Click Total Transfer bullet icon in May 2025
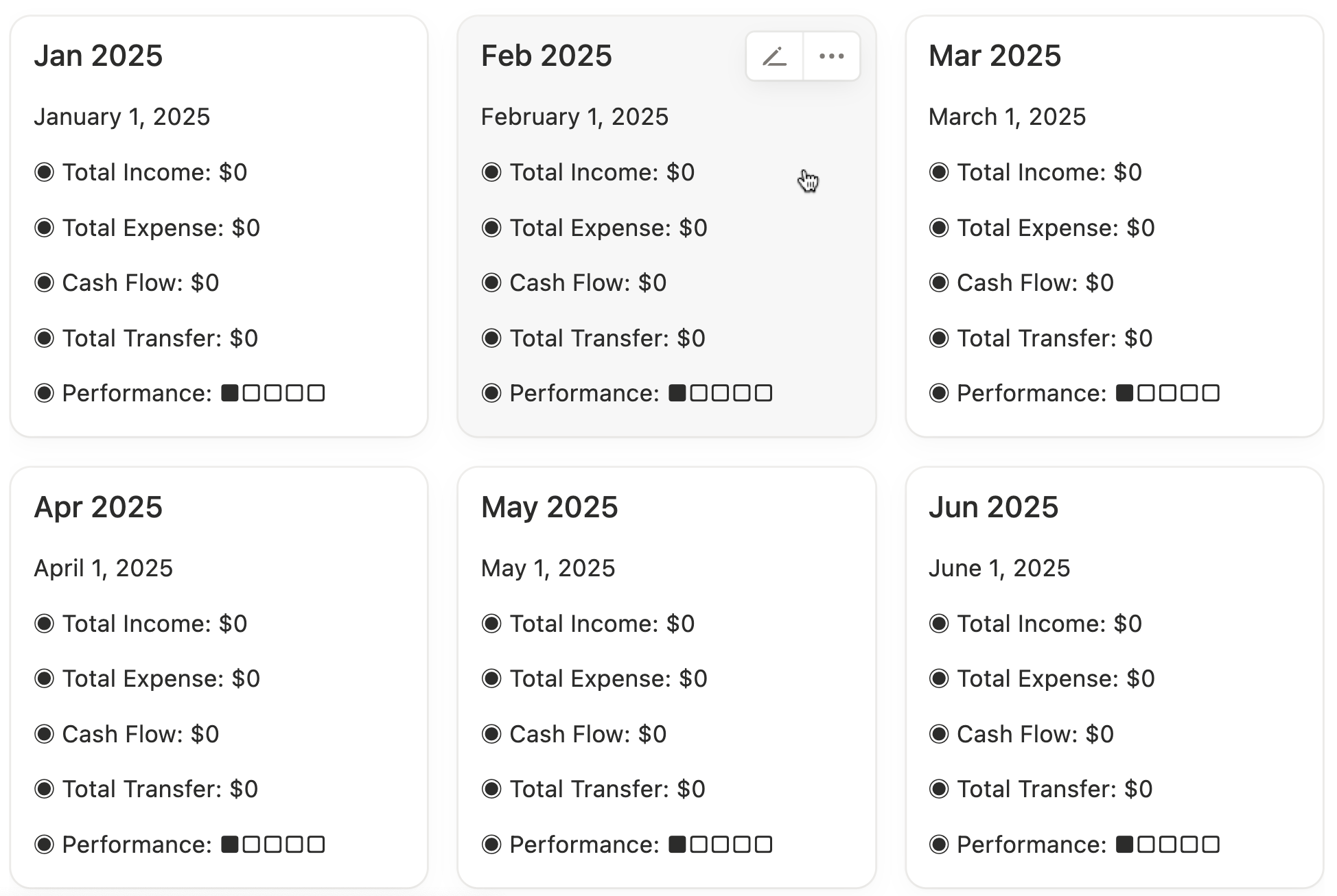Screen dimensions: 1337x896 click(x=491, y=789)
